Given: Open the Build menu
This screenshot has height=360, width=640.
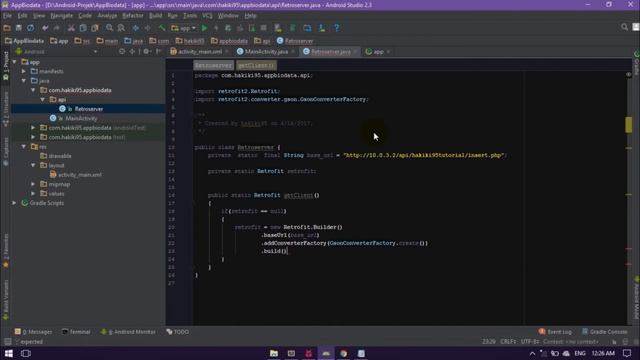Looking at the screenshot, I should (x=156, y=16).
